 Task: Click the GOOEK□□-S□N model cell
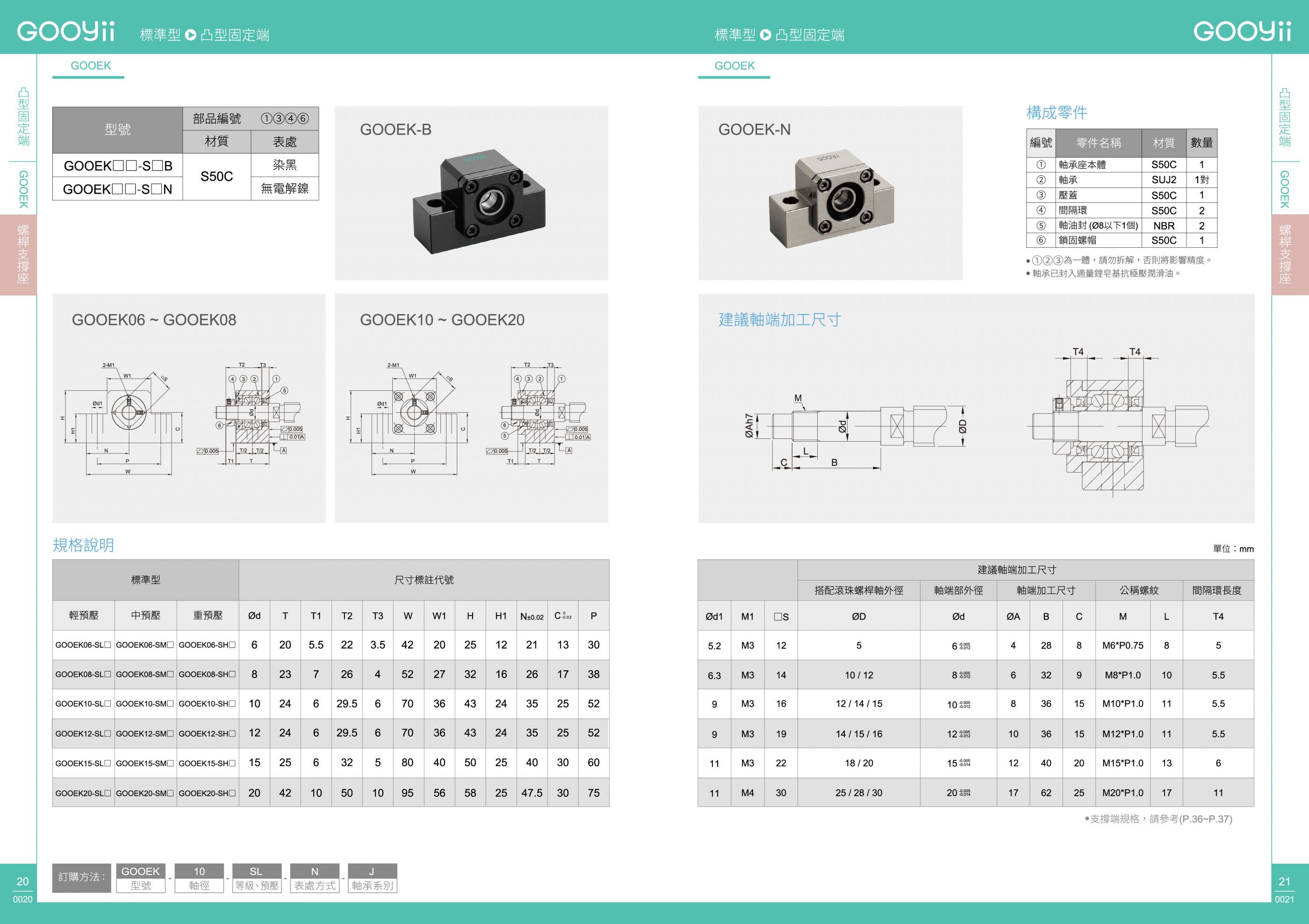117,189
